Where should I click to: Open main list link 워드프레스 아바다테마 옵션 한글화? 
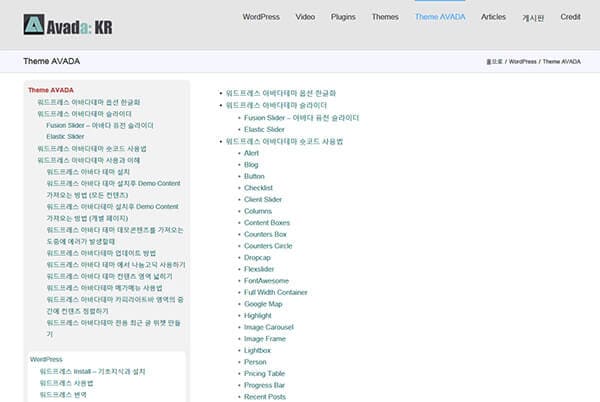click(x=281, y=93)
